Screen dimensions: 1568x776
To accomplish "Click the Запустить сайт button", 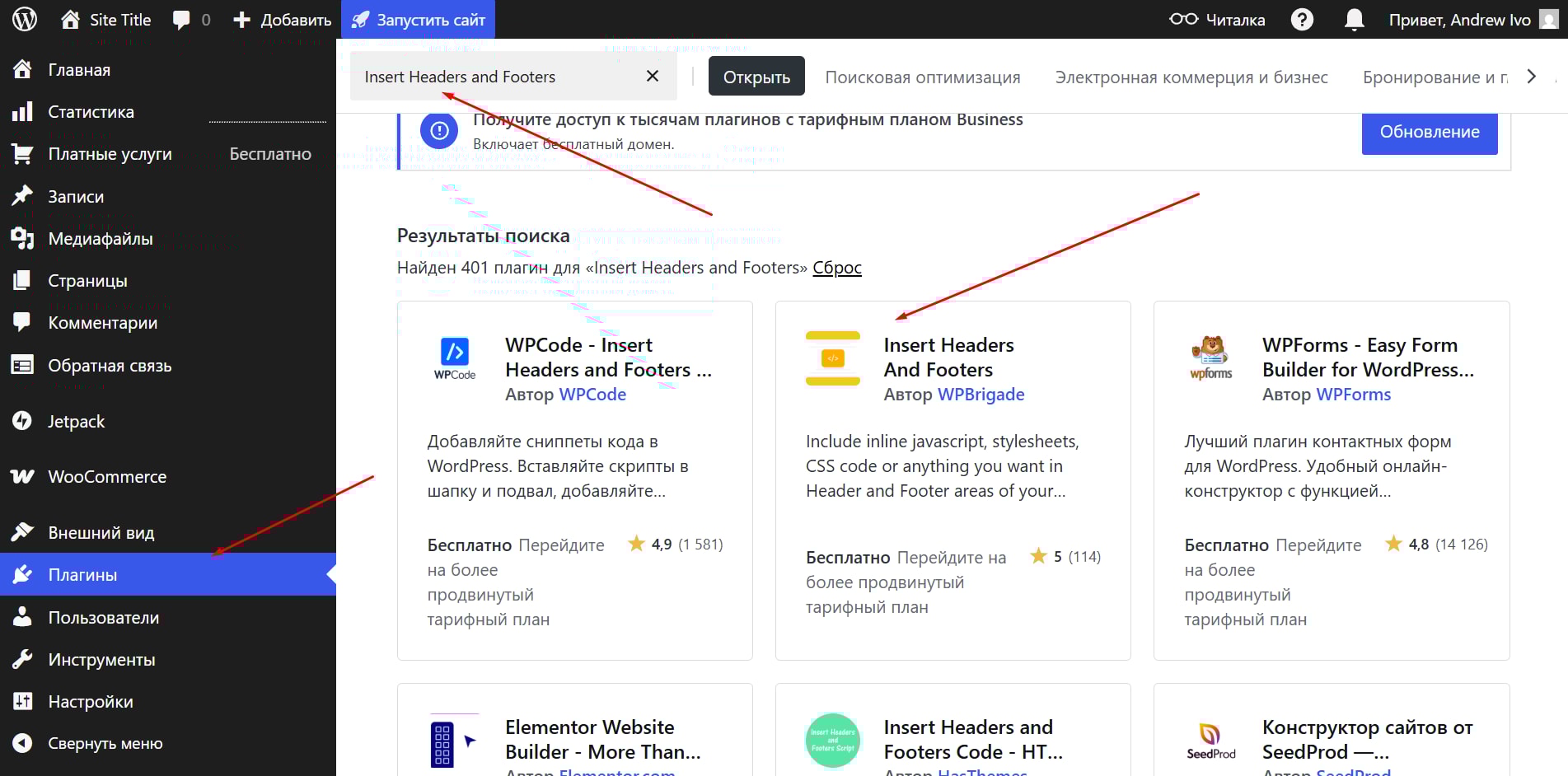I will (x=418, y=19).
